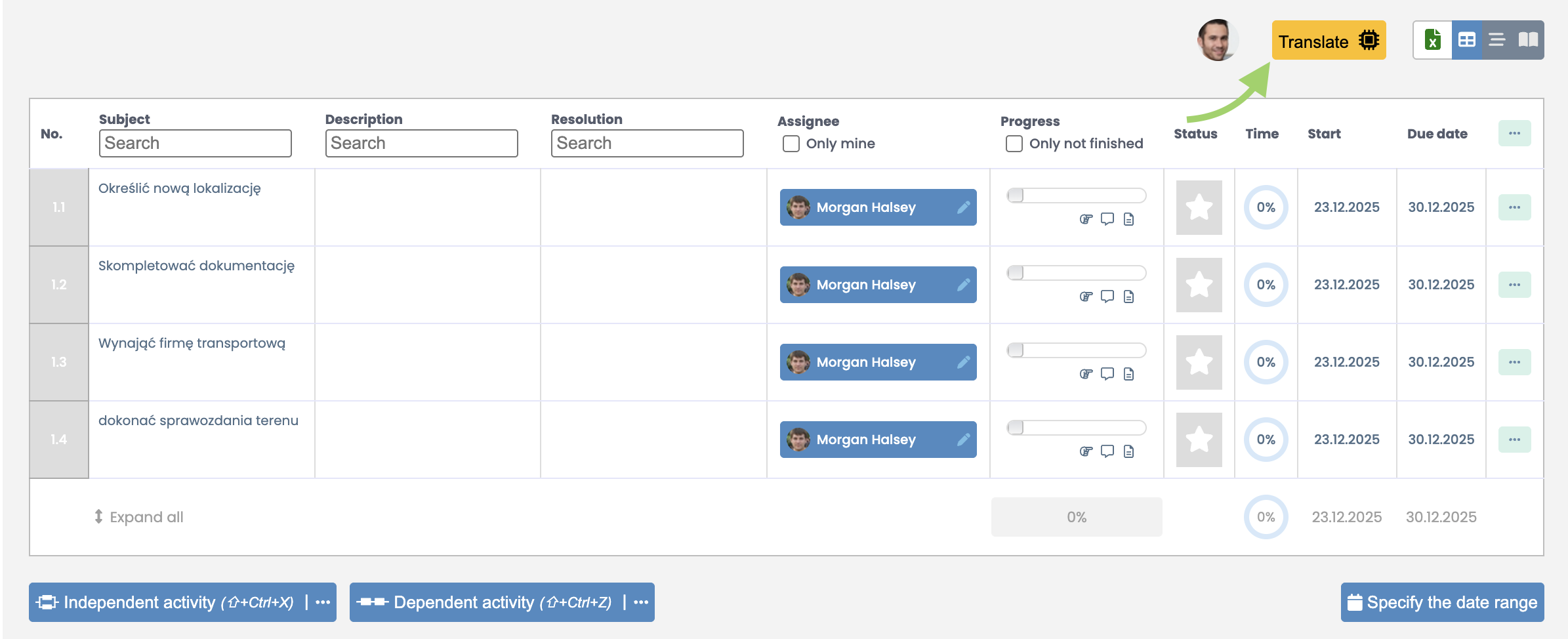This screenshot has width=1568, height=639.
Task: Switch to the grid/table view tab
Action: point(1466,40)
